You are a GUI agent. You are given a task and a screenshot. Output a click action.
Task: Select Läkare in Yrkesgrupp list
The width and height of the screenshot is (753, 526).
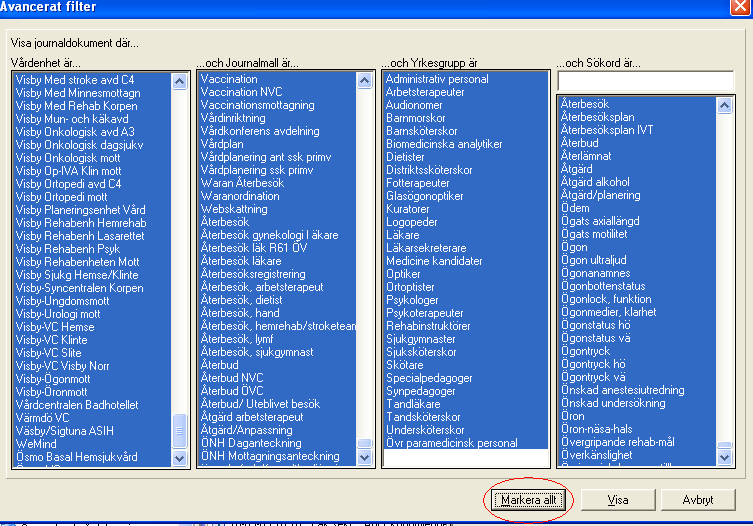pos(403,235)
